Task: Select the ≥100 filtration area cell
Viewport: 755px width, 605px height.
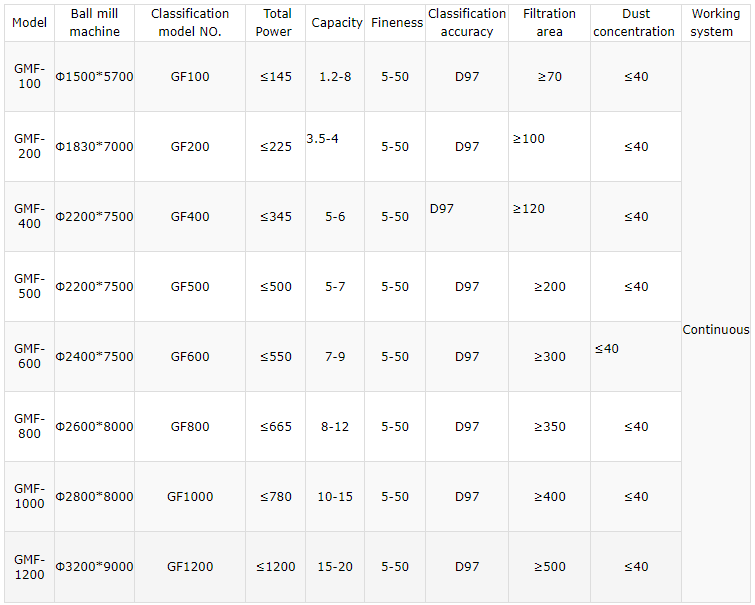Action: (549, 146)
